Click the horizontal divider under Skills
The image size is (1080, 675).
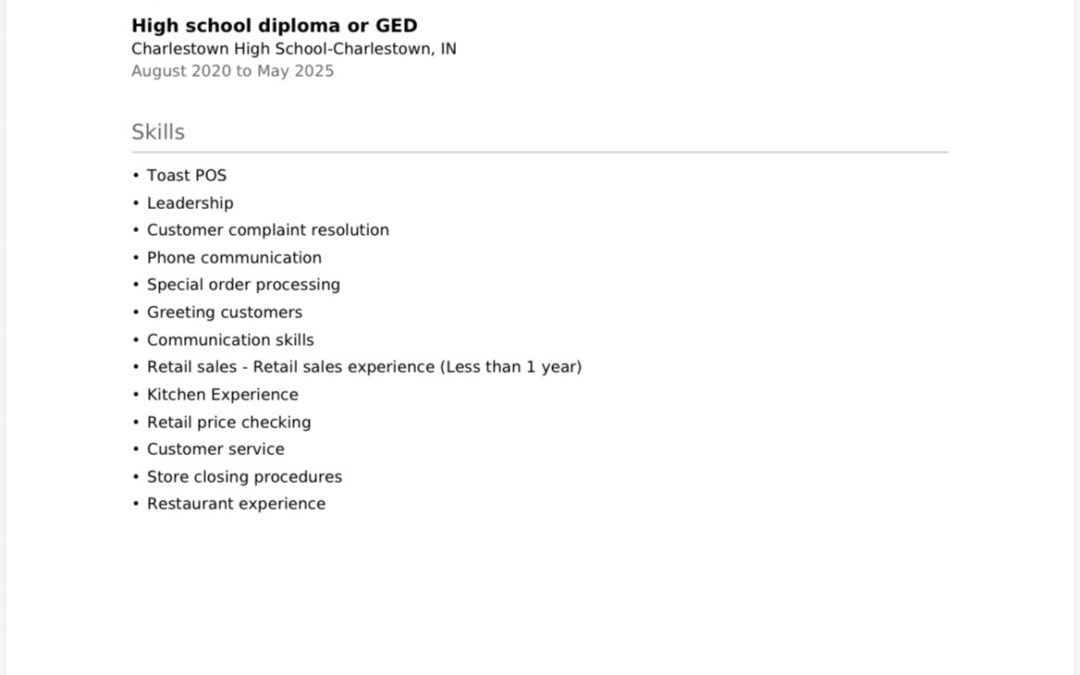539,153
